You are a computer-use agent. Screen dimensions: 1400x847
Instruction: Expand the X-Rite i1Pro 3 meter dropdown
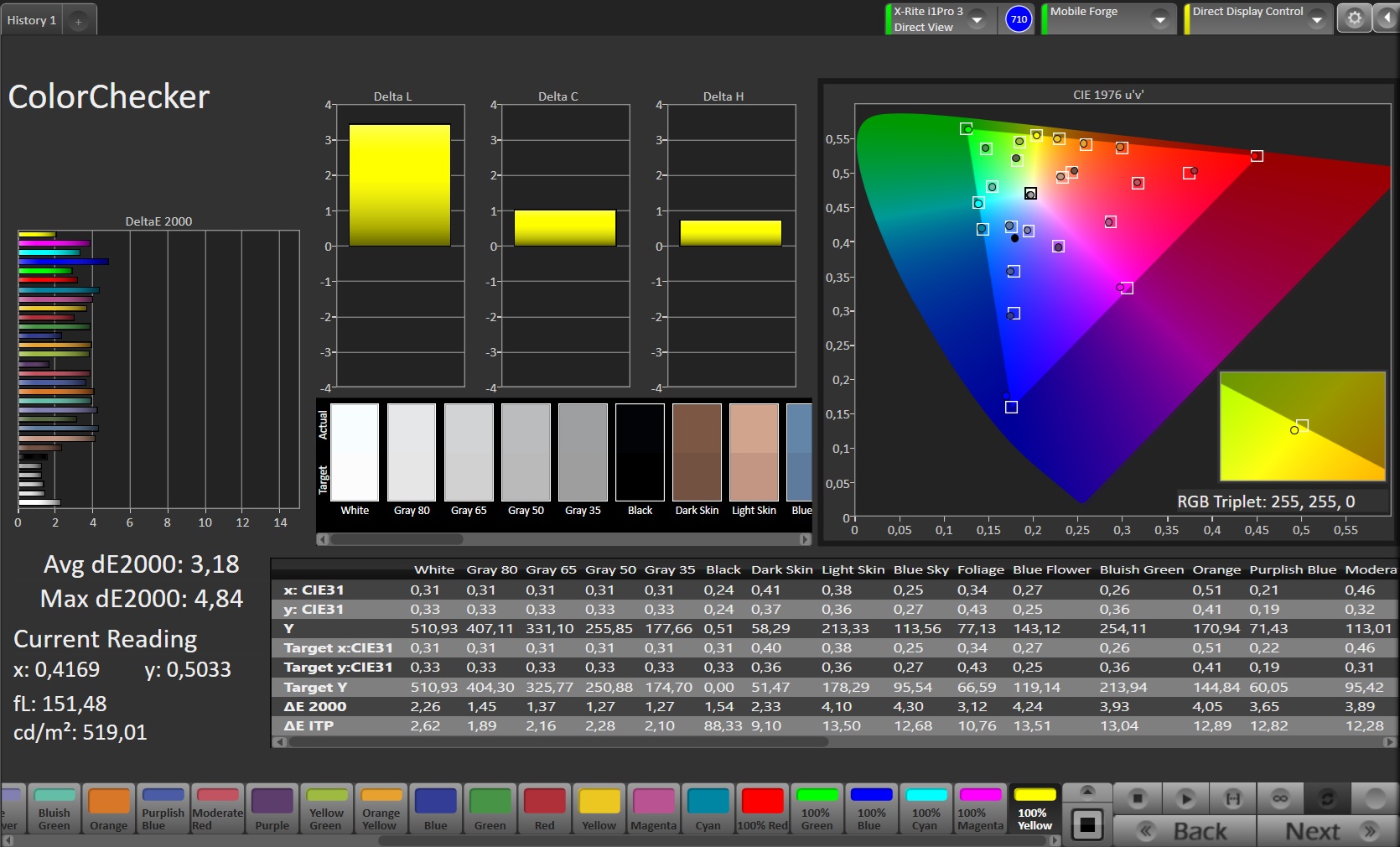(x=977, y=19)
